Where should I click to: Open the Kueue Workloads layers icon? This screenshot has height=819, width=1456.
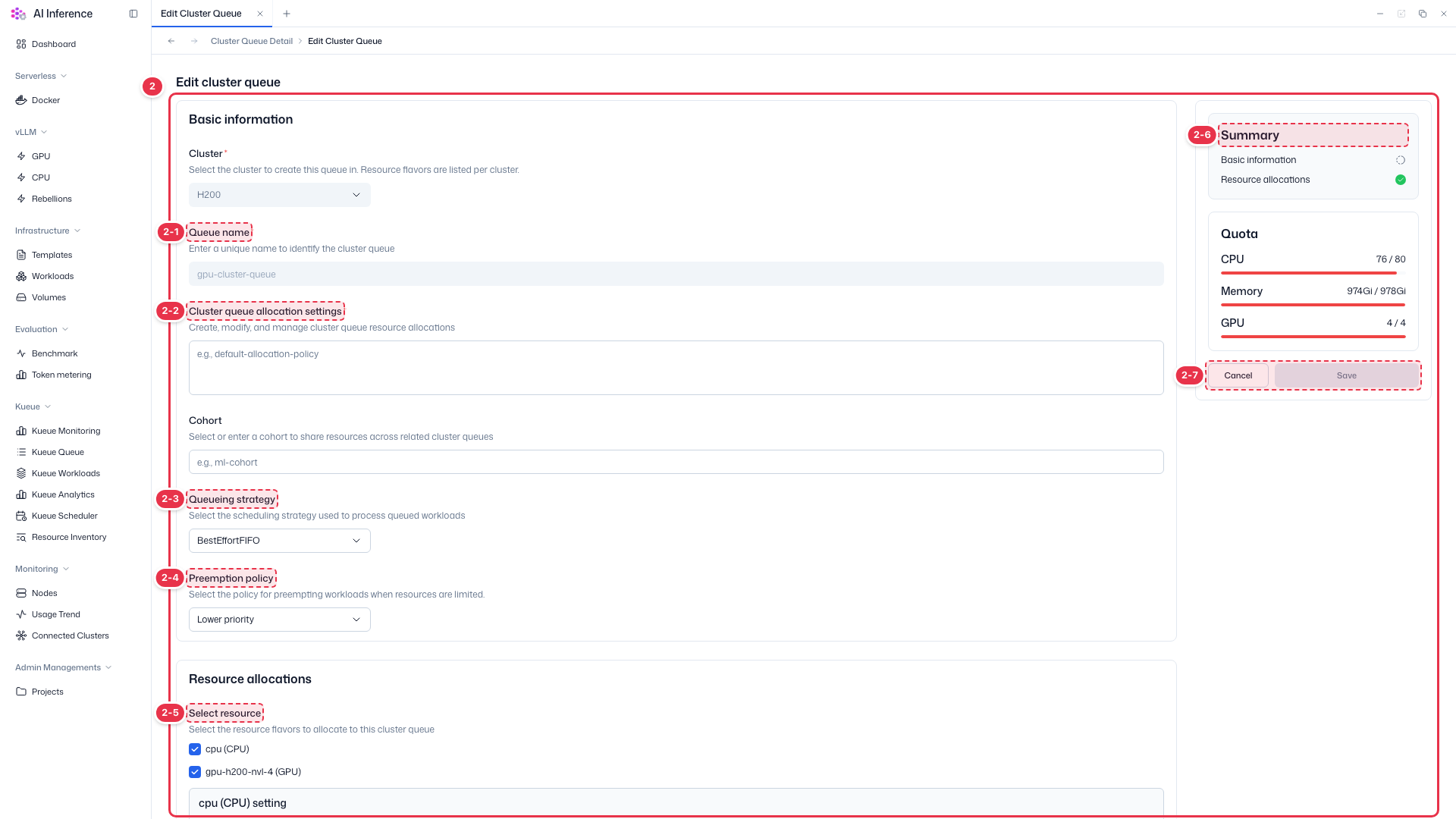[21, 473]
